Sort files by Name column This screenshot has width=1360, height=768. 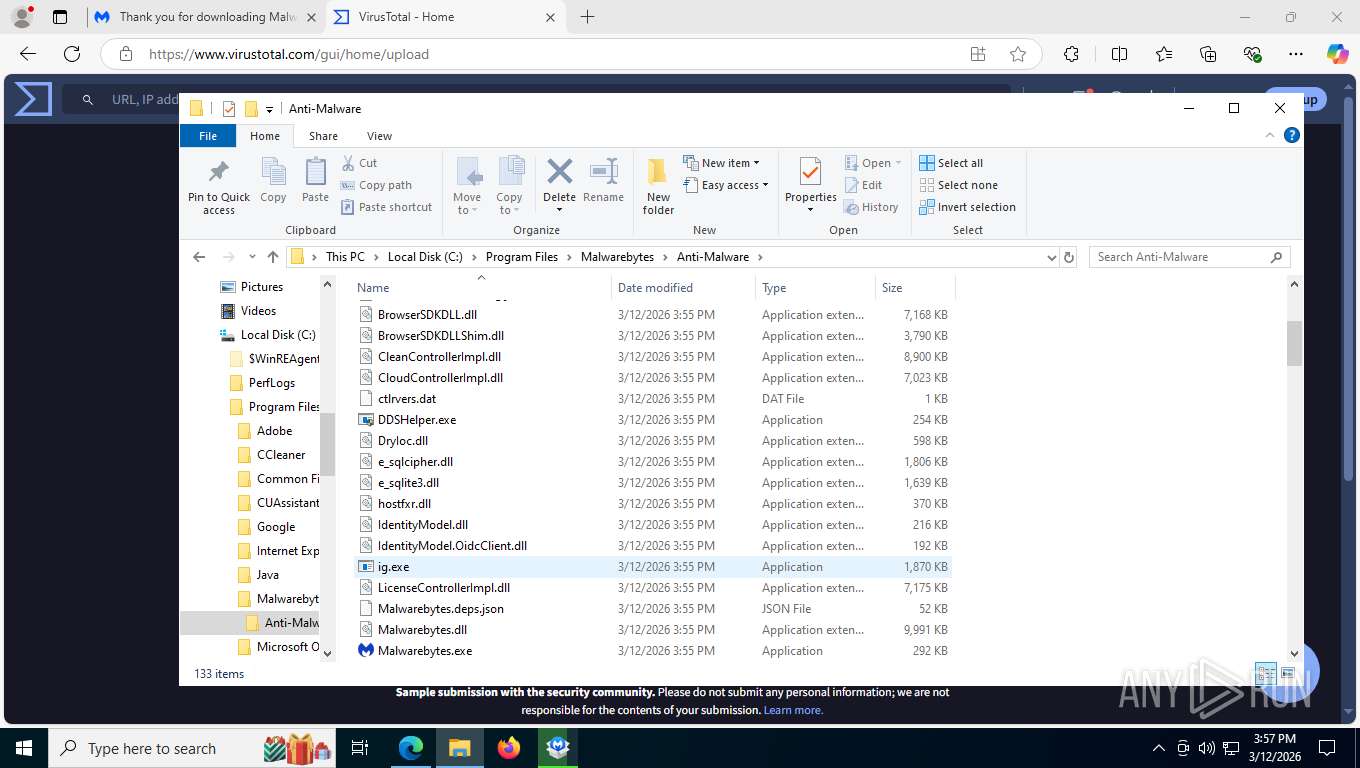[x=481, y=287]
